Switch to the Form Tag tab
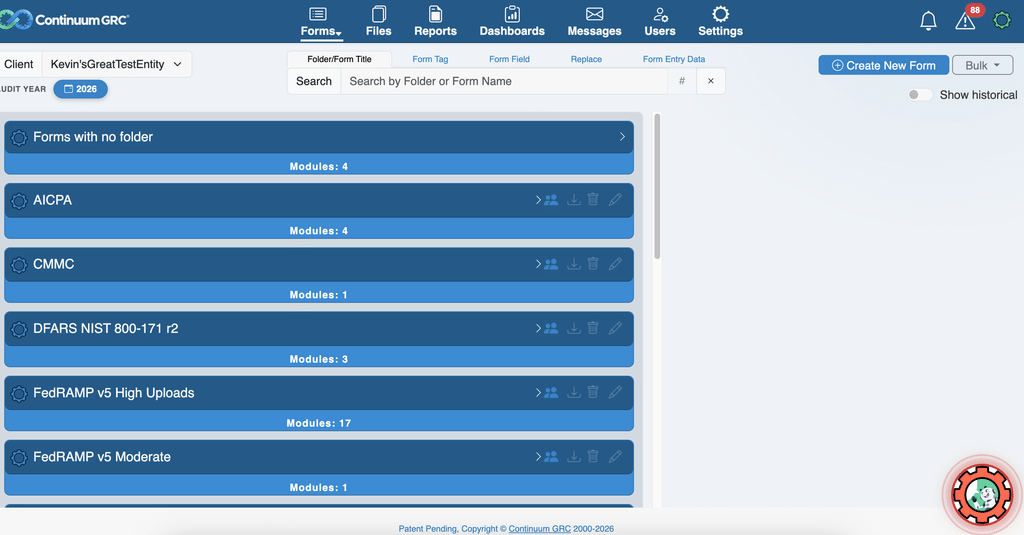This screenshot has height=535, width=1024. click(x=430, y=59)
